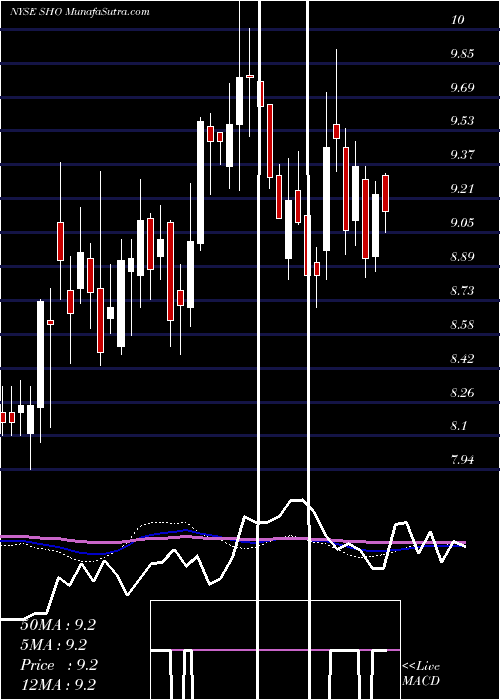Click the price axis label 8.89

pyautogui.click(x=462, y=257)
